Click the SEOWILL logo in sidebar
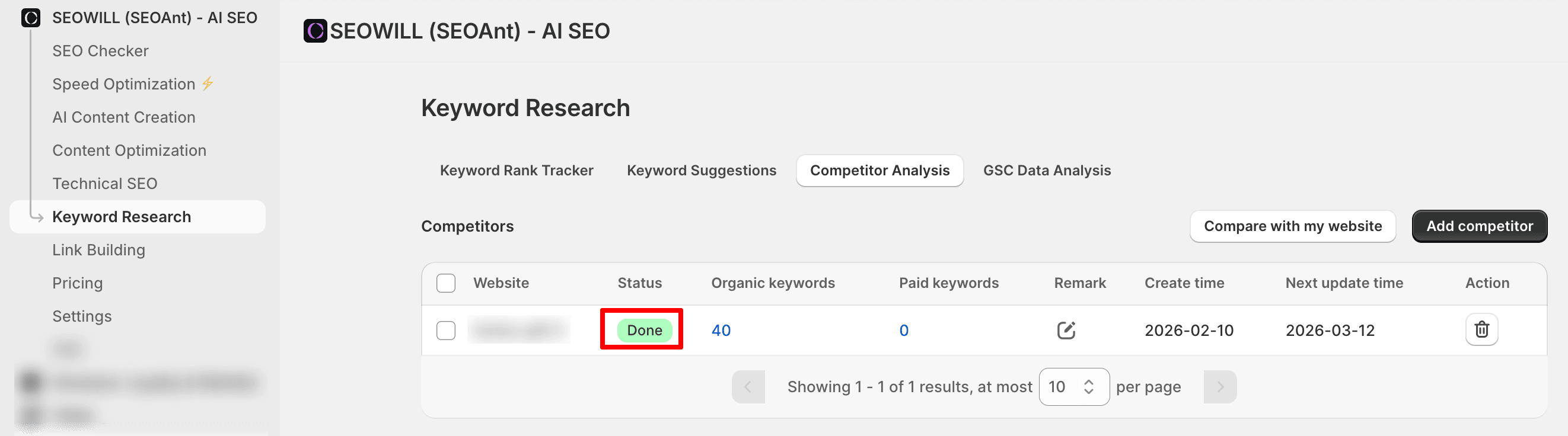This screenshot has width=1568, height=436. (x=30, y=18)
